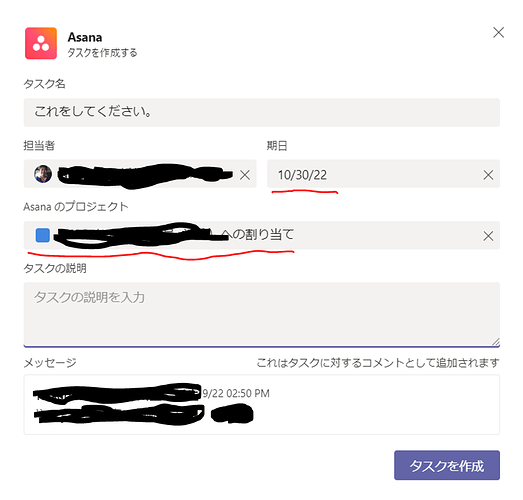Click the タスクの説明 text area

tap(262, 315)
